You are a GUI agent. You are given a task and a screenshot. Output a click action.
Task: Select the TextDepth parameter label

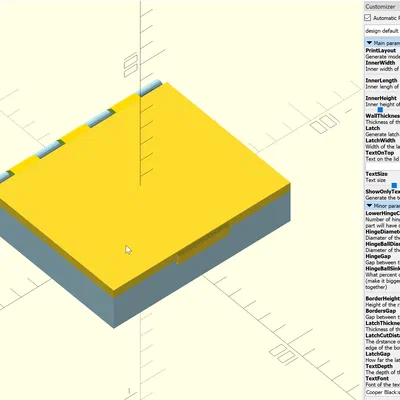[379, 366]
